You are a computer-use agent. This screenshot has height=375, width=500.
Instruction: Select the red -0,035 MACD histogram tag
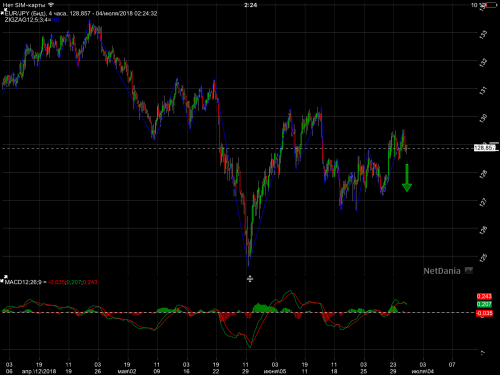[x=484, y=313]
